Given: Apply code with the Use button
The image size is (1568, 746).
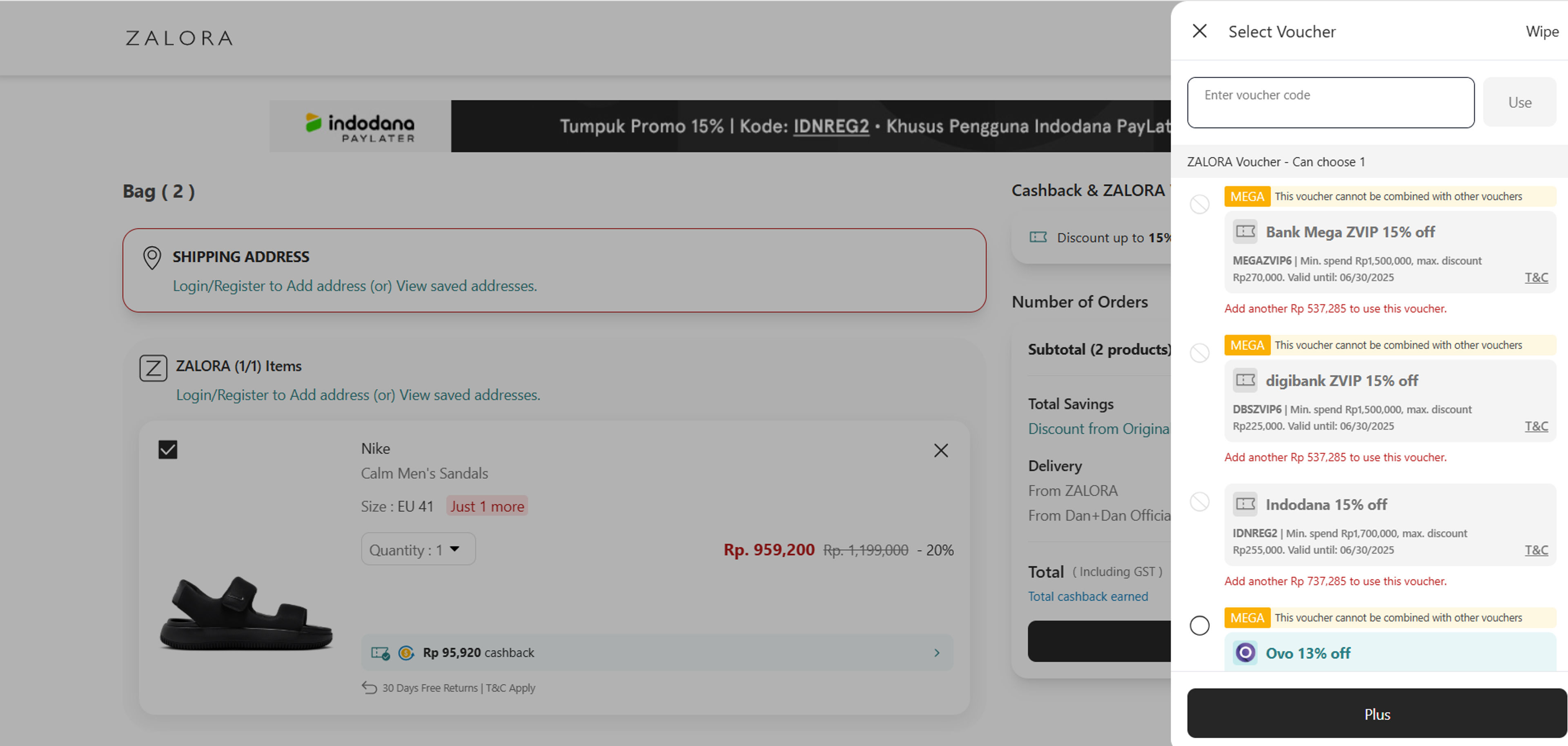Looking at the screenshot, I should (x=1519, y=102).
